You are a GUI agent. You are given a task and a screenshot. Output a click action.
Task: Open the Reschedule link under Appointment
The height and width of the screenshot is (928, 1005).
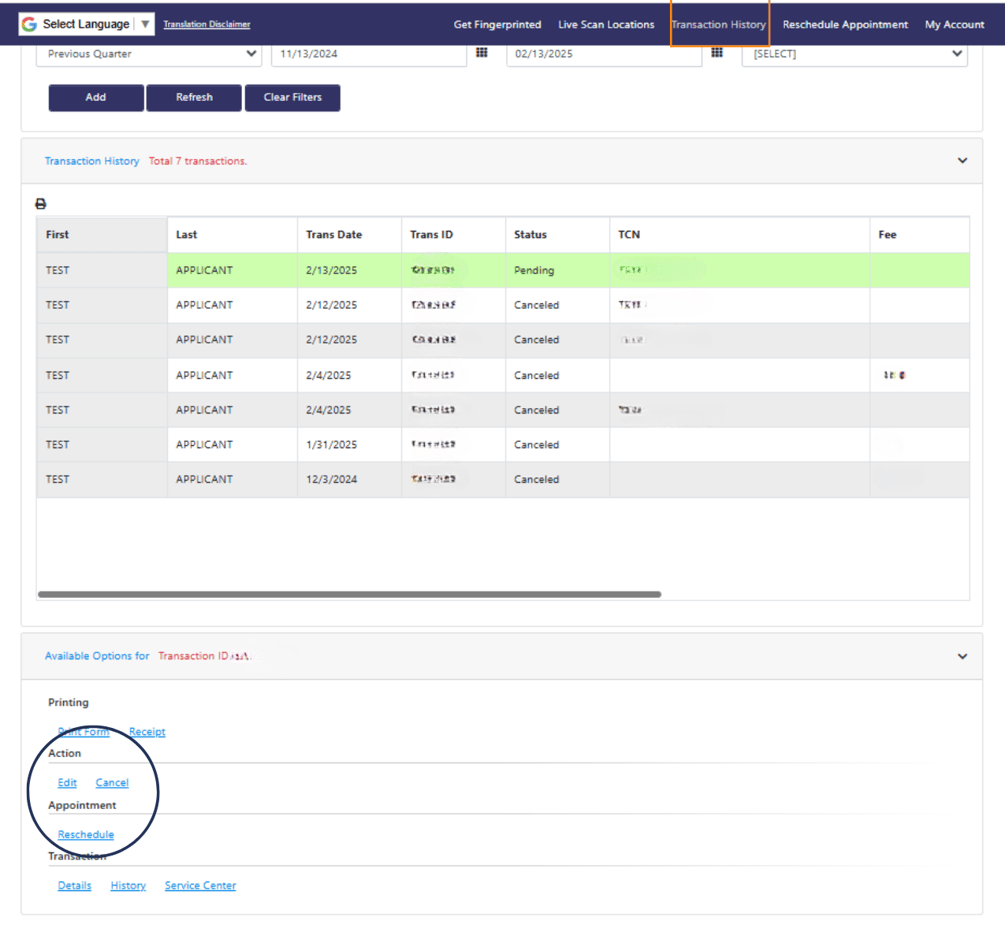click(85, 834)
